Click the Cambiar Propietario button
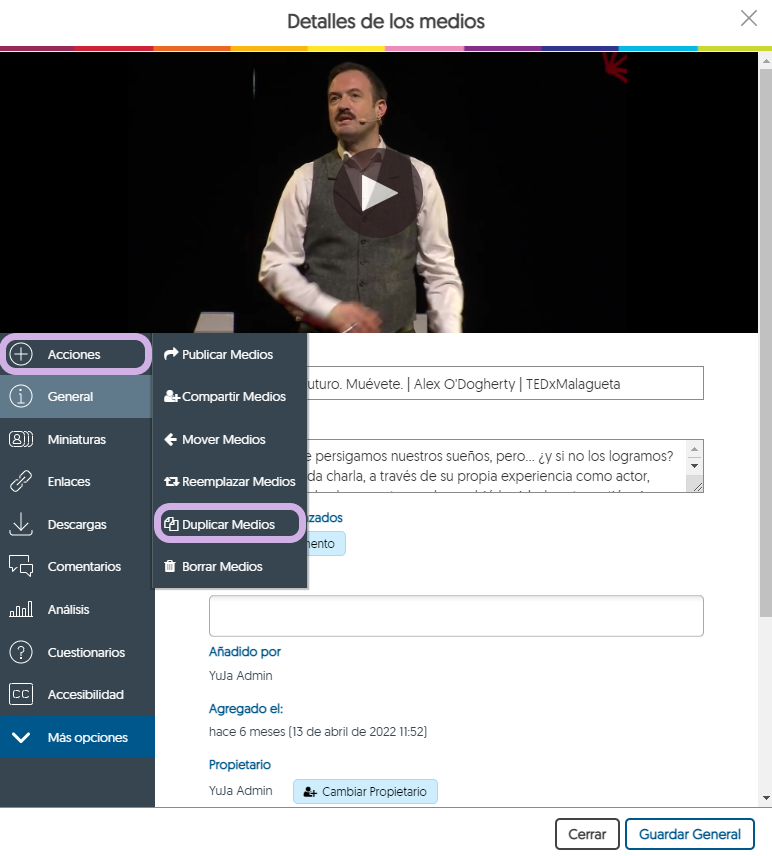 365,791
